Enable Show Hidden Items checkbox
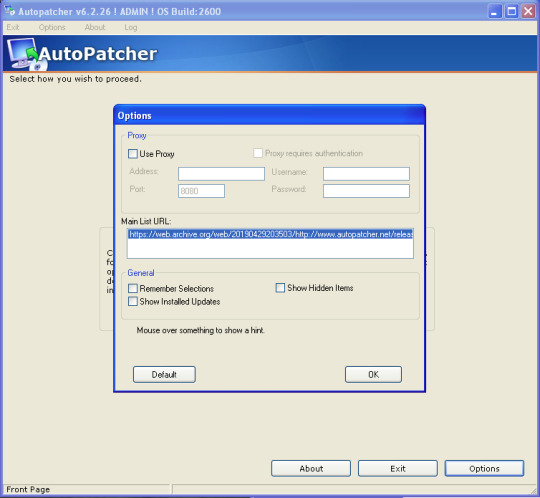Viewport: 540px width, 498px height. click(280, 288)
